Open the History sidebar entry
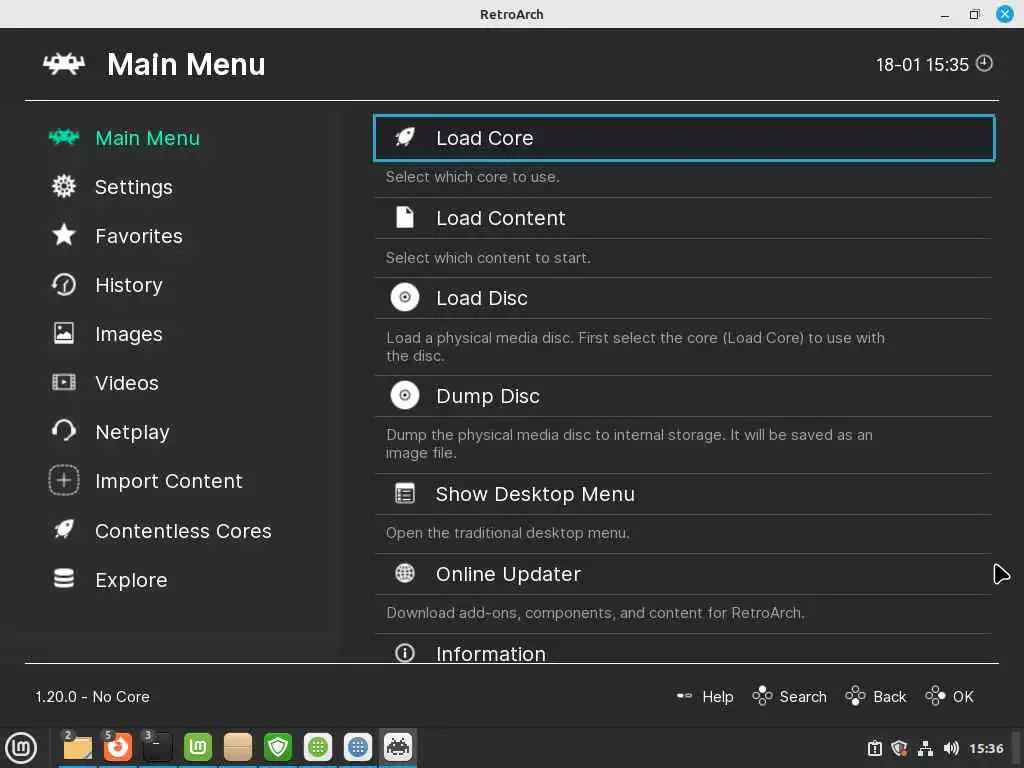Image resolution: width=1024 pixels, height=768 pixels. (129, 285)
